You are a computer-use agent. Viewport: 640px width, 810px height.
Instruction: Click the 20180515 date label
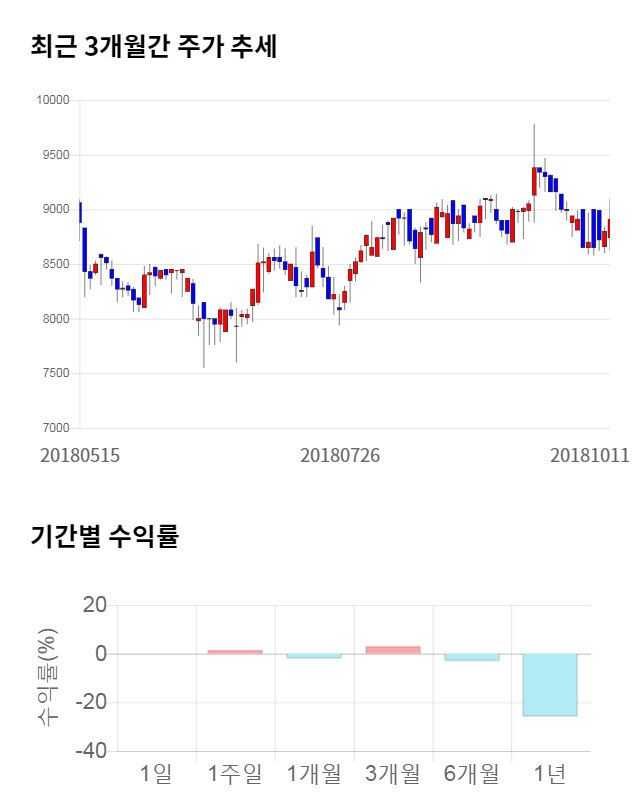[x=80, y=455]
